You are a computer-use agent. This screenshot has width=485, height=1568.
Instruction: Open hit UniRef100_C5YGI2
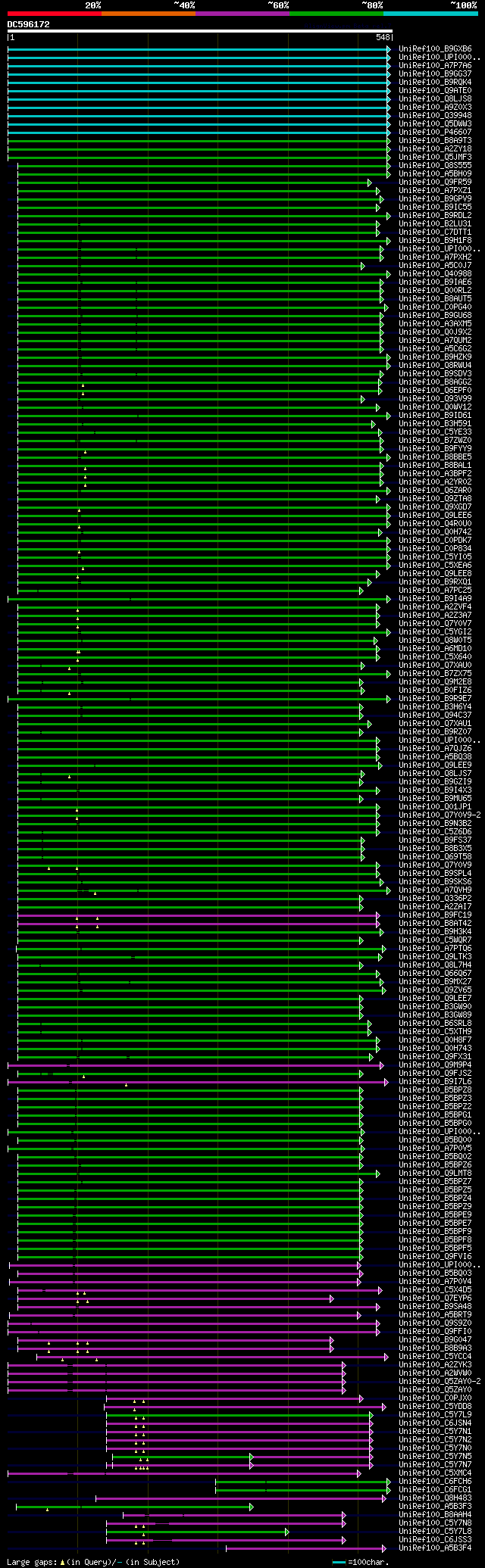[435, 632]
